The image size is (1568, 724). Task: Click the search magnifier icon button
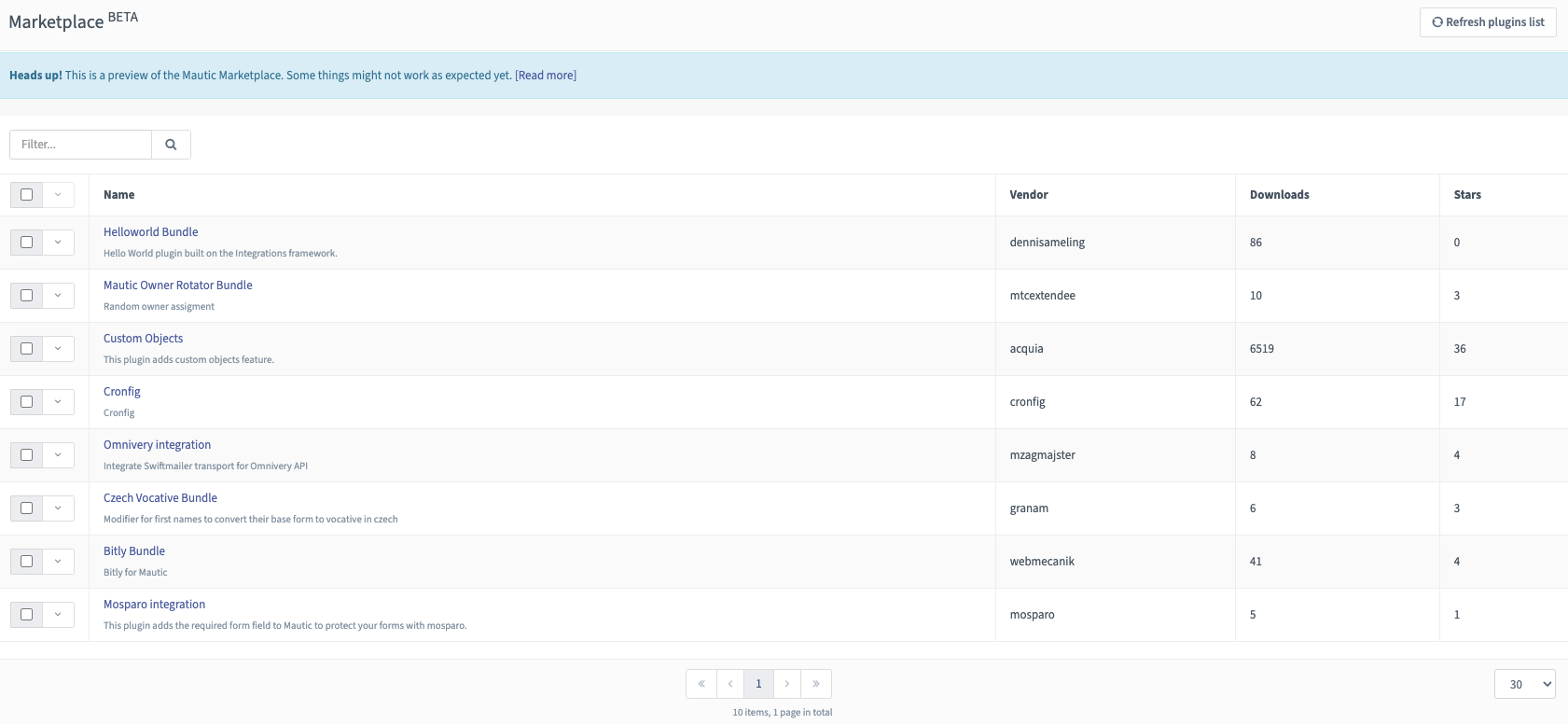[171, 145]
